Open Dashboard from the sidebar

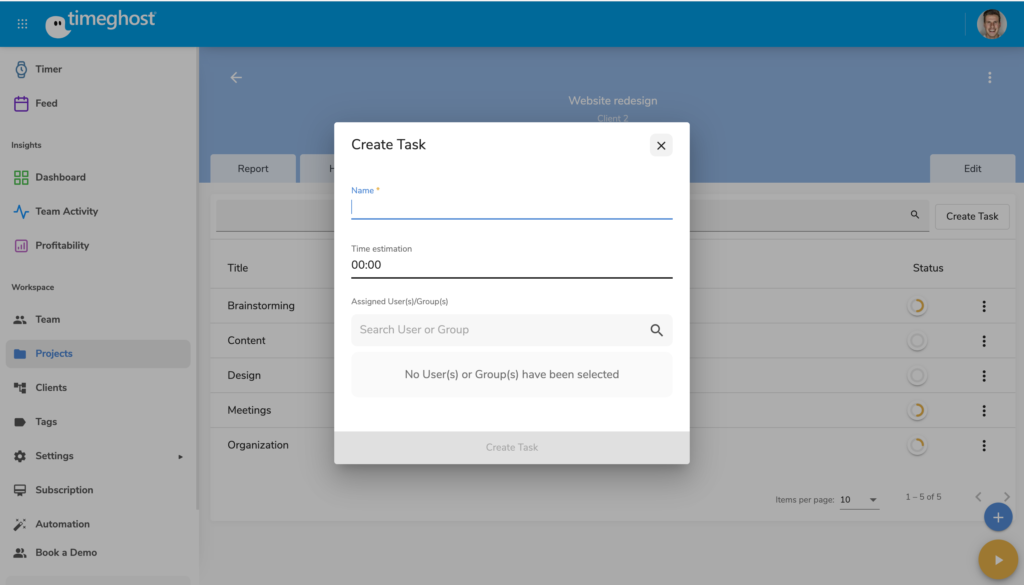point(60,177)
